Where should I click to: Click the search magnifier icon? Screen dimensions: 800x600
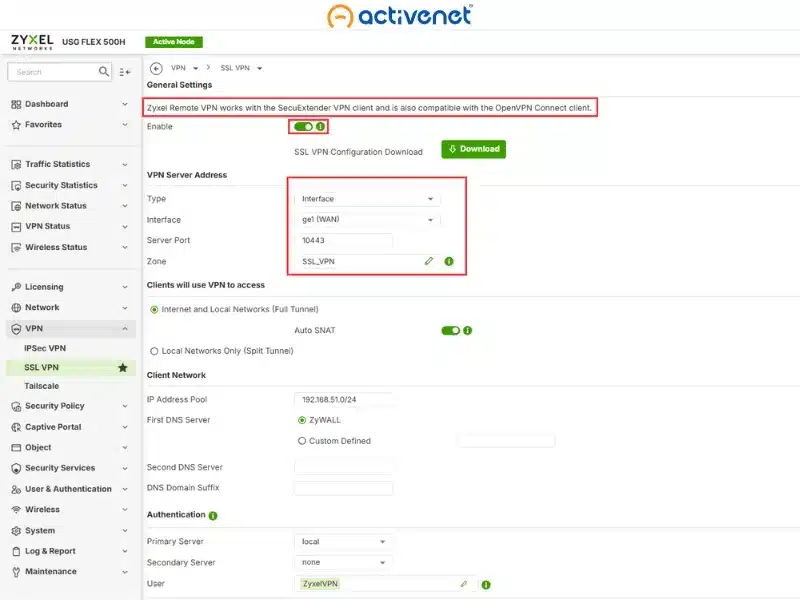pyautogui.click(x=104, y=71)
